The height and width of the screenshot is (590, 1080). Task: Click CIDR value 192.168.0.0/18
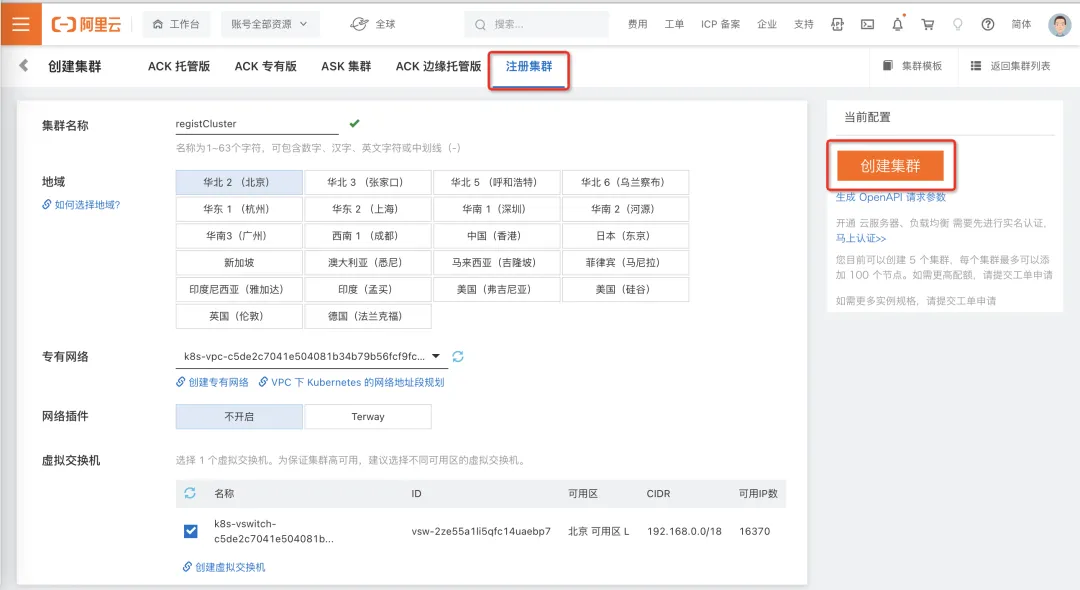[684, 531]
